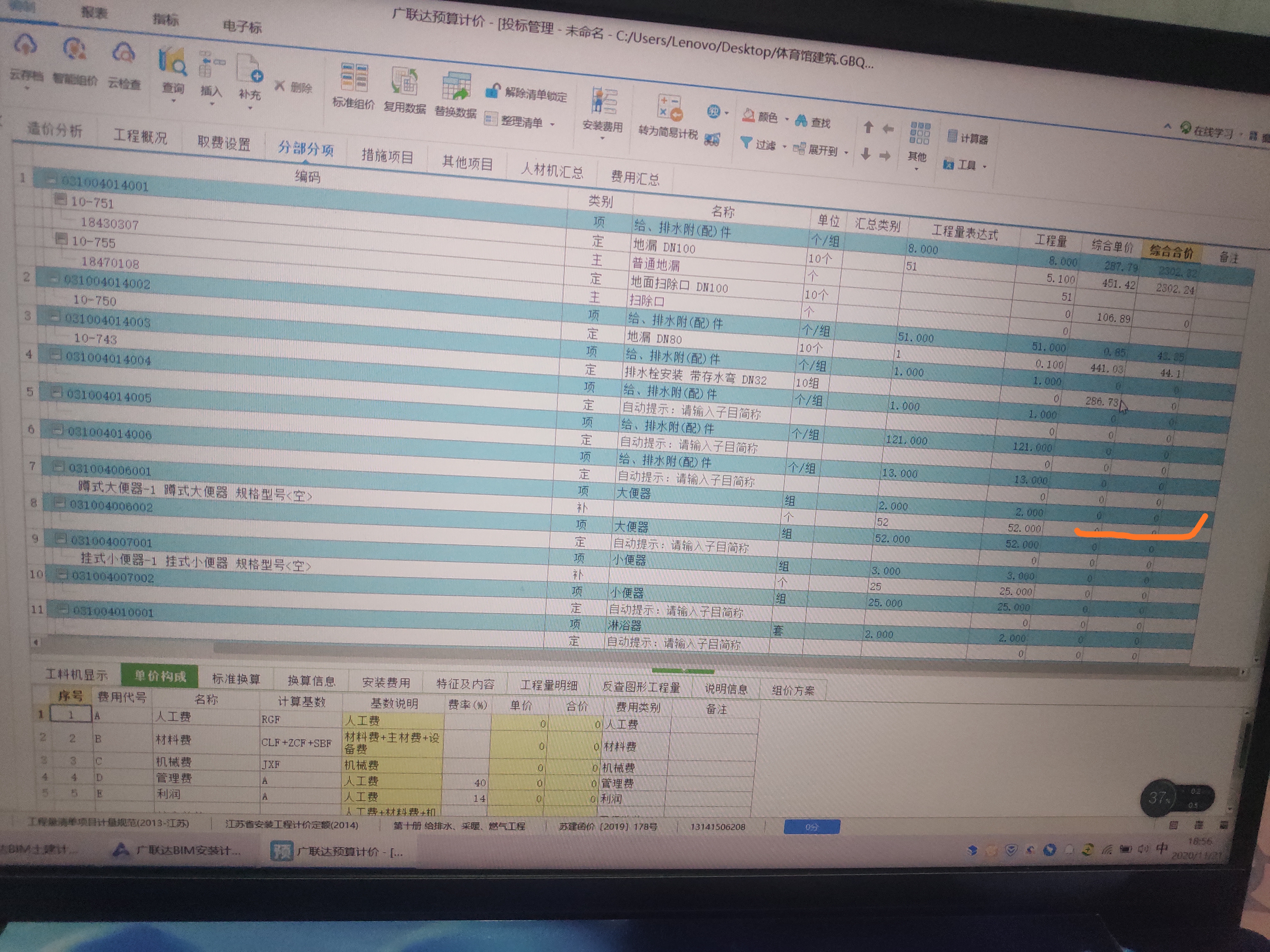1270x952 pixels.
Task: Open the 整理清单 dropdown arrow
Action: [552, 124]
